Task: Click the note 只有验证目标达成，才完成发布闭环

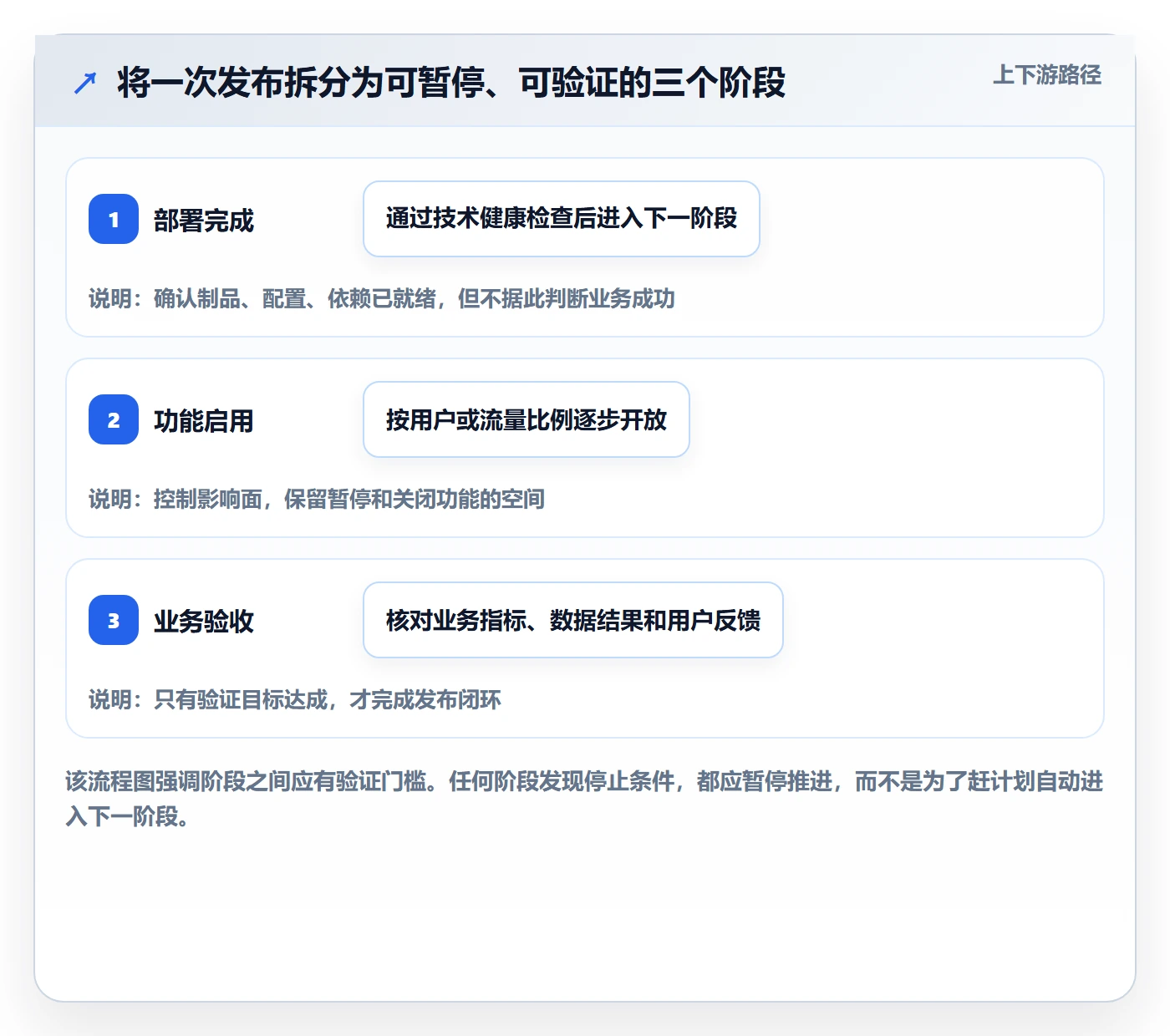Action: pyautogui.click(x=328, y=699)
